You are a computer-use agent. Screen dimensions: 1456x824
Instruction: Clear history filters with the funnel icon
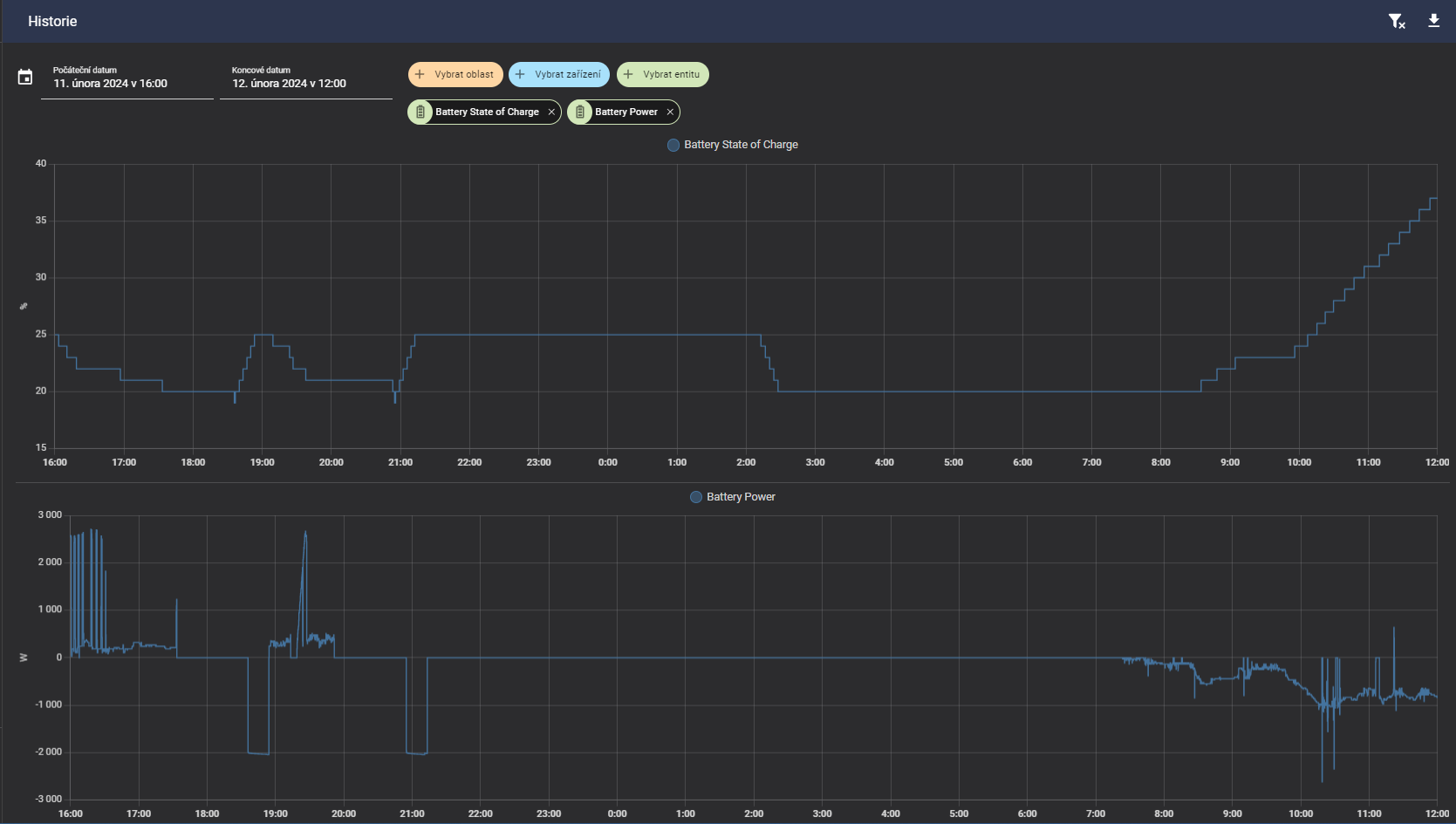point(1397,21)
